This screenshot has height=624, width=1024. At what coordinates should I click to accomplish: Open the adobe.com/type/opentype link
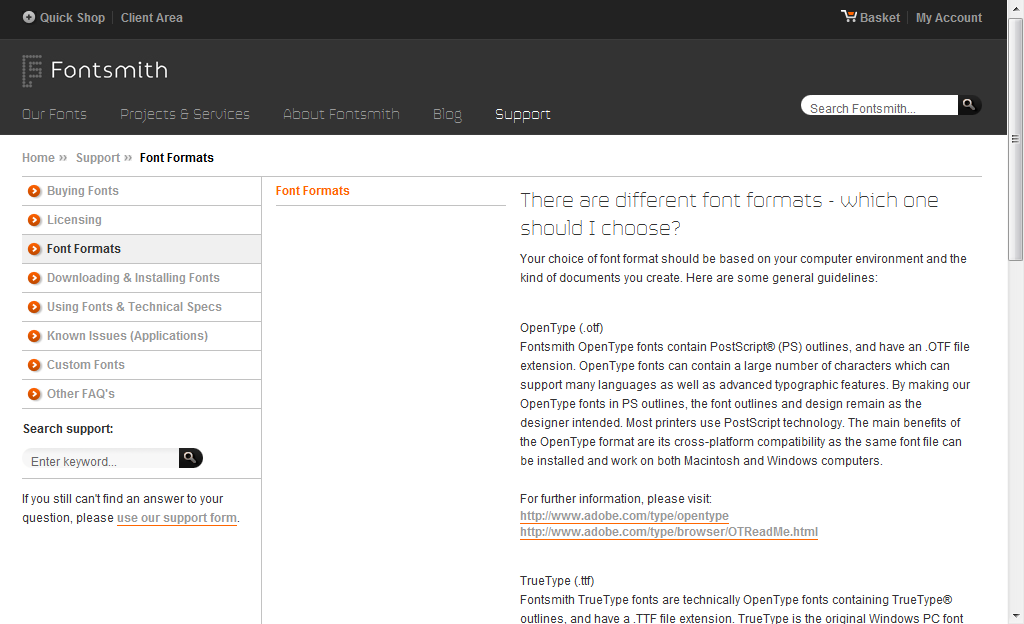pyautogui.click(x=624, y=516)
